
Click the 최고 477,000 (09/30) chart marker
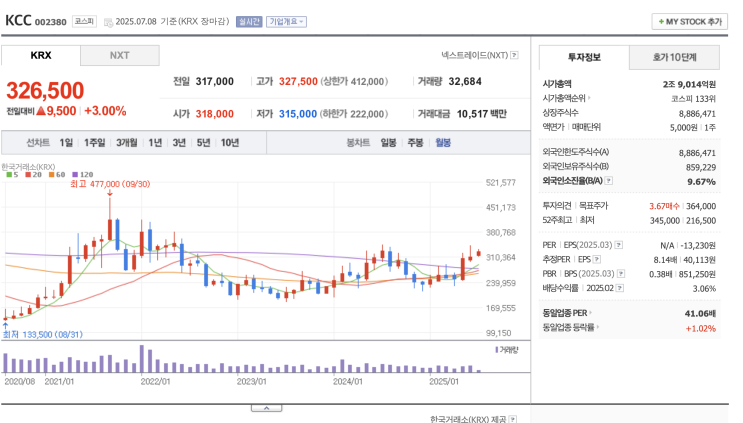tap(110, 184)
